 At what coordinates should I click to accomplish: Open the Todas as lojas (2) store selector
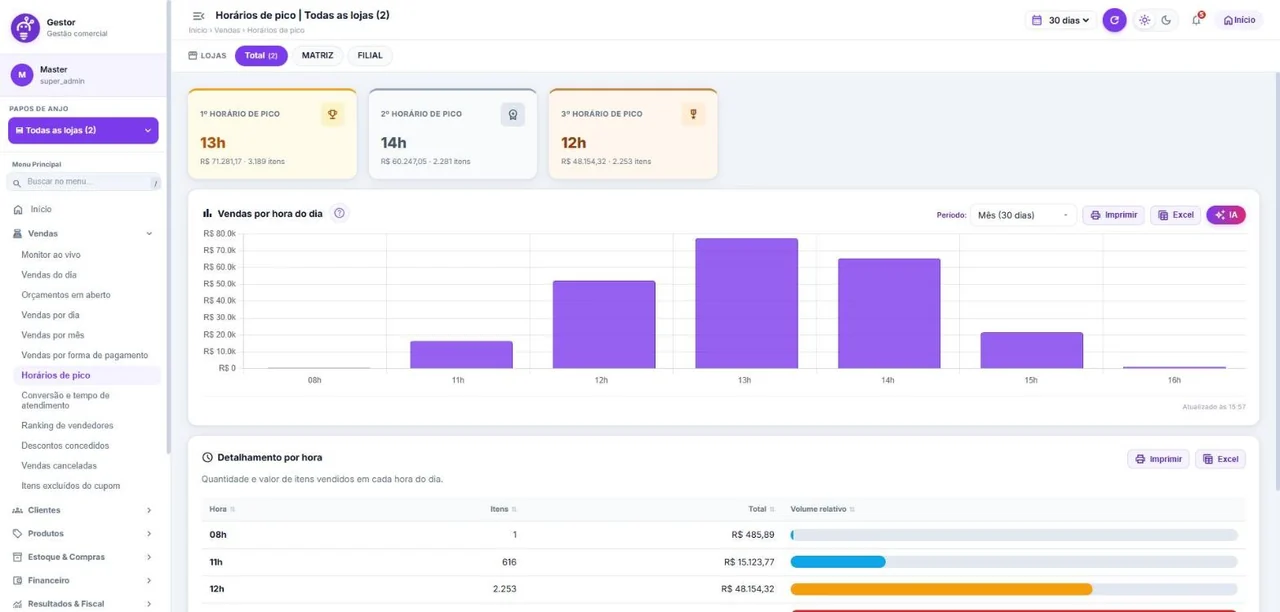pyautogui.click(x=83, y=130)
